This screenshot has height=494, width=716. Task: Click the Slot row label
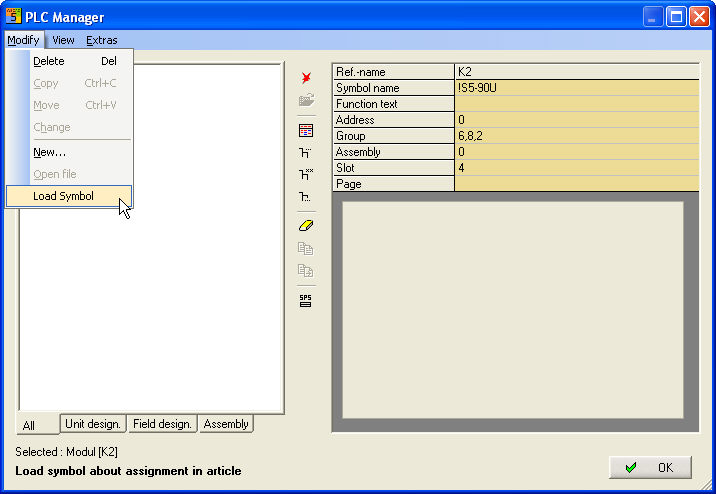[x=393, y=168]
